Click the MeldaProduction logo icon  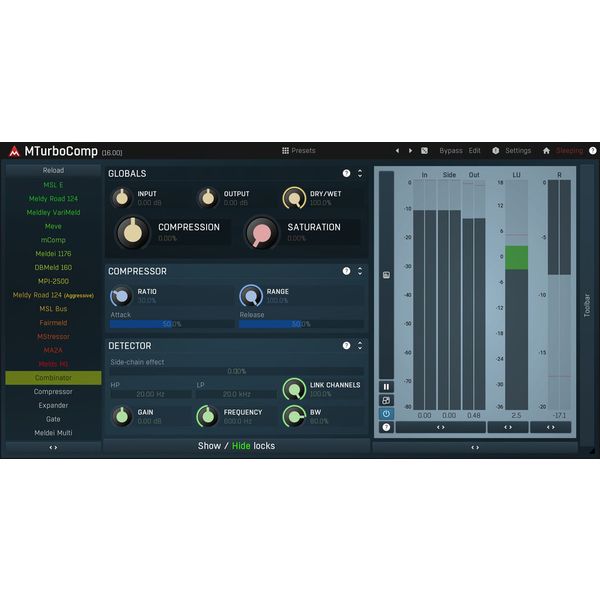coord(14,152)
